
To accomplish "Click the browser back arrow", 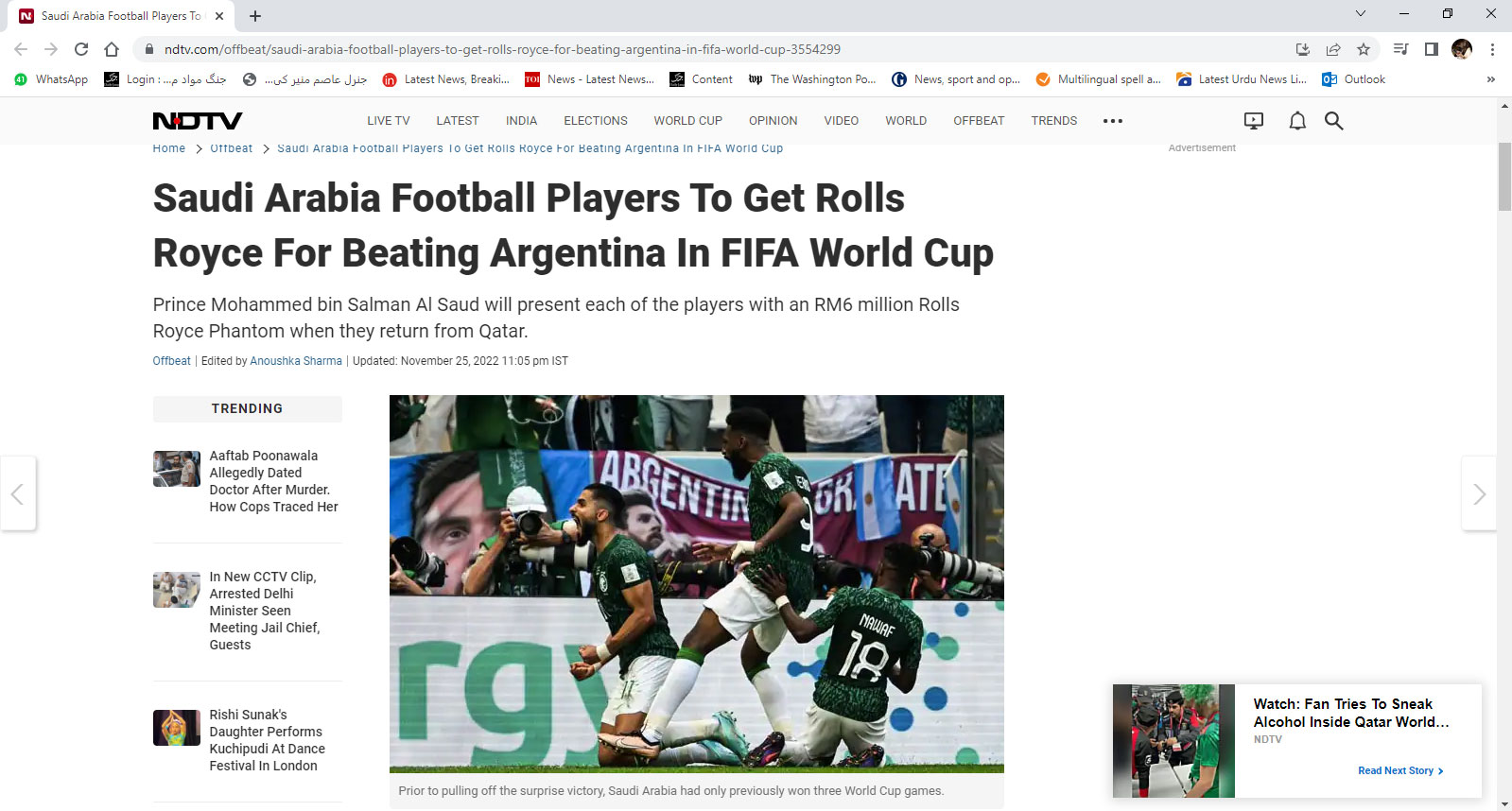I will pos(21,49).
